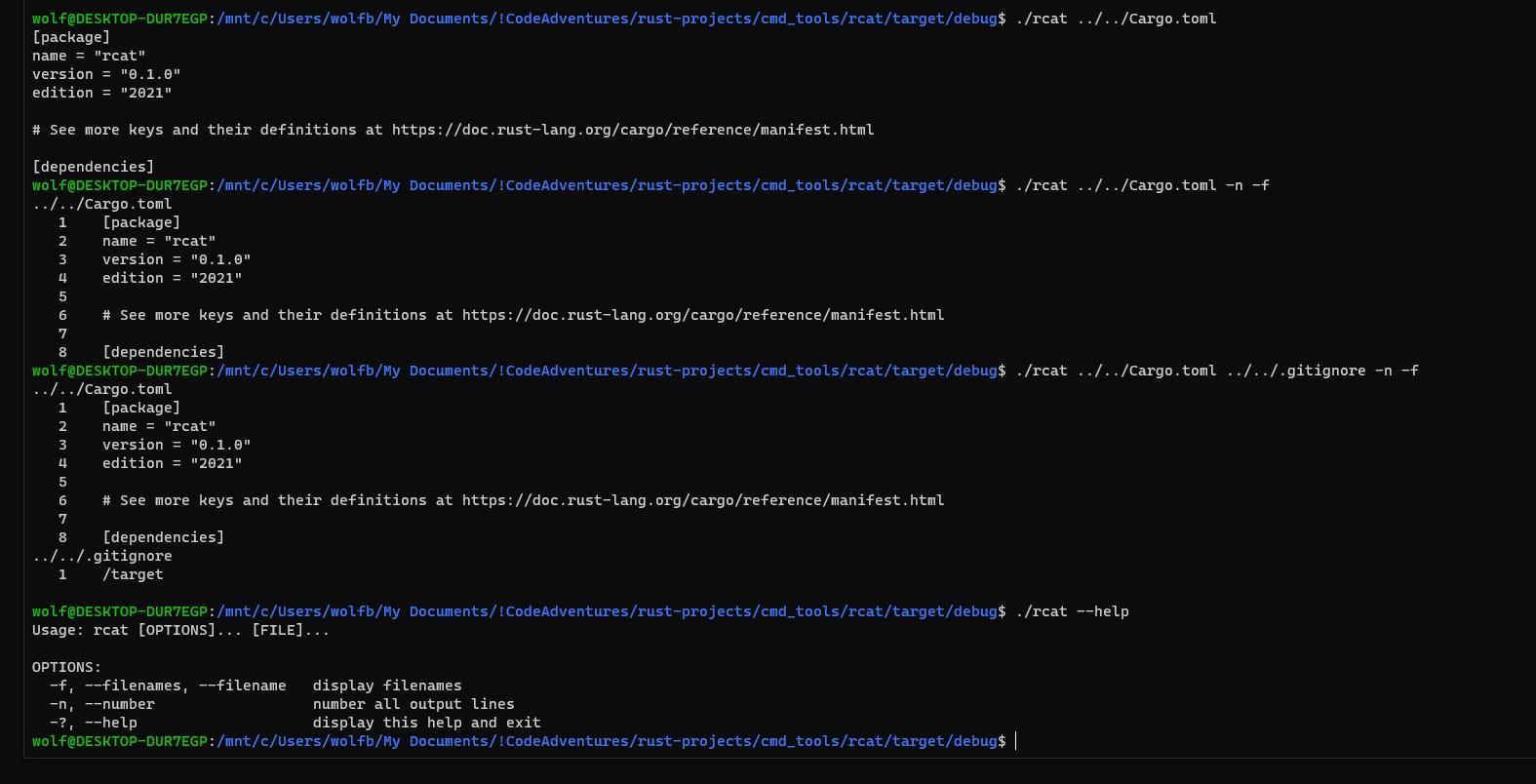Open the manifest.html URL in the unnumbered comment line
1536x784 pixels.
click(633, 130)
